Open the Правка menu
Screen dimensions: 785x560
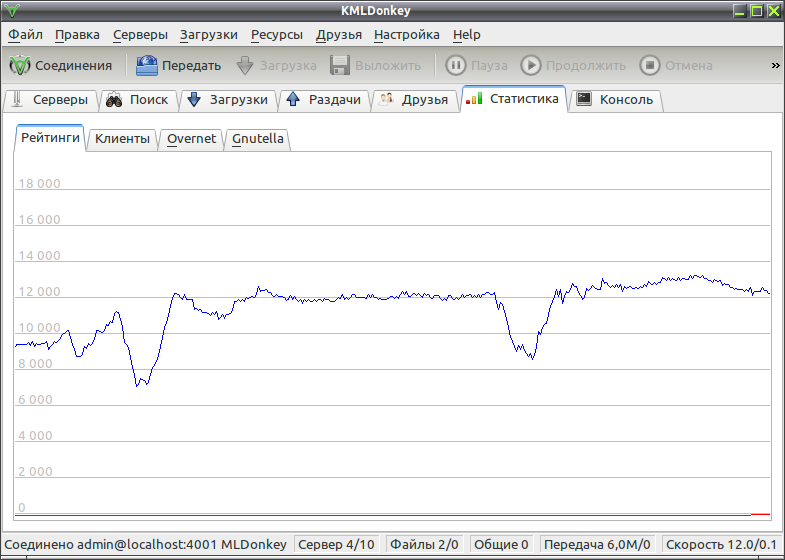click(77, 35)
